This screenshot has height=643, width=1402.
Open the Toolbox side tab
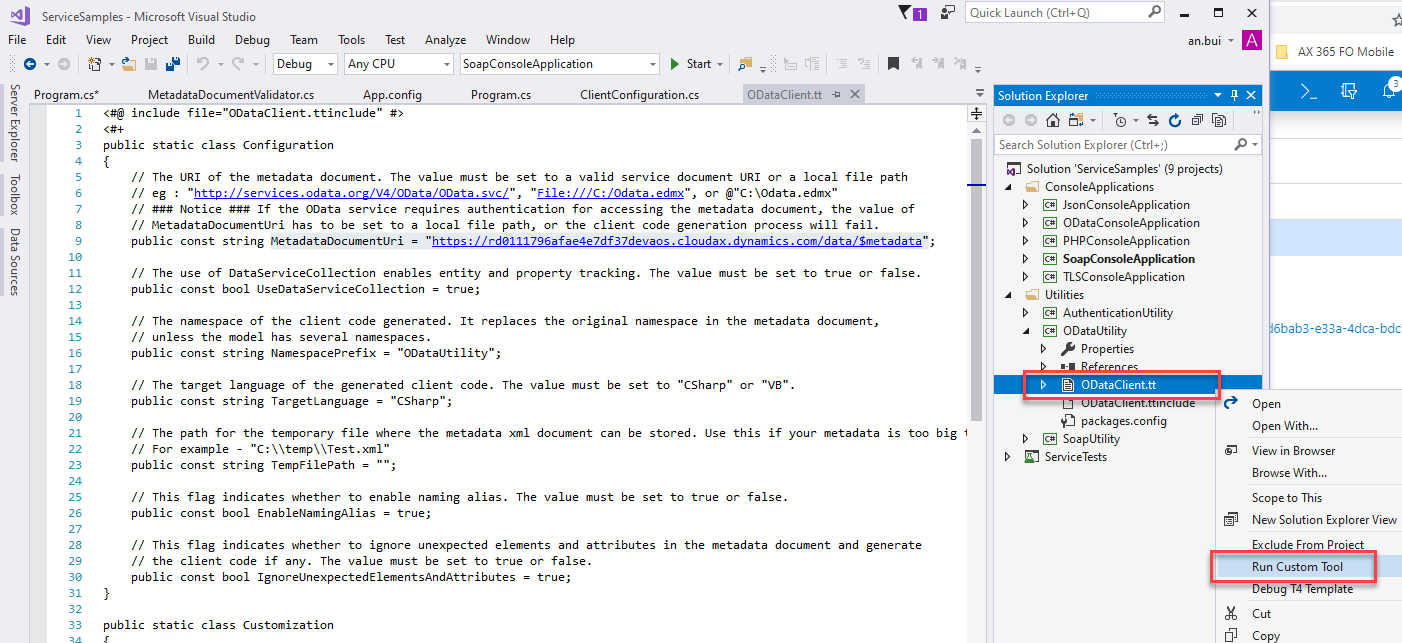[14, 195]
